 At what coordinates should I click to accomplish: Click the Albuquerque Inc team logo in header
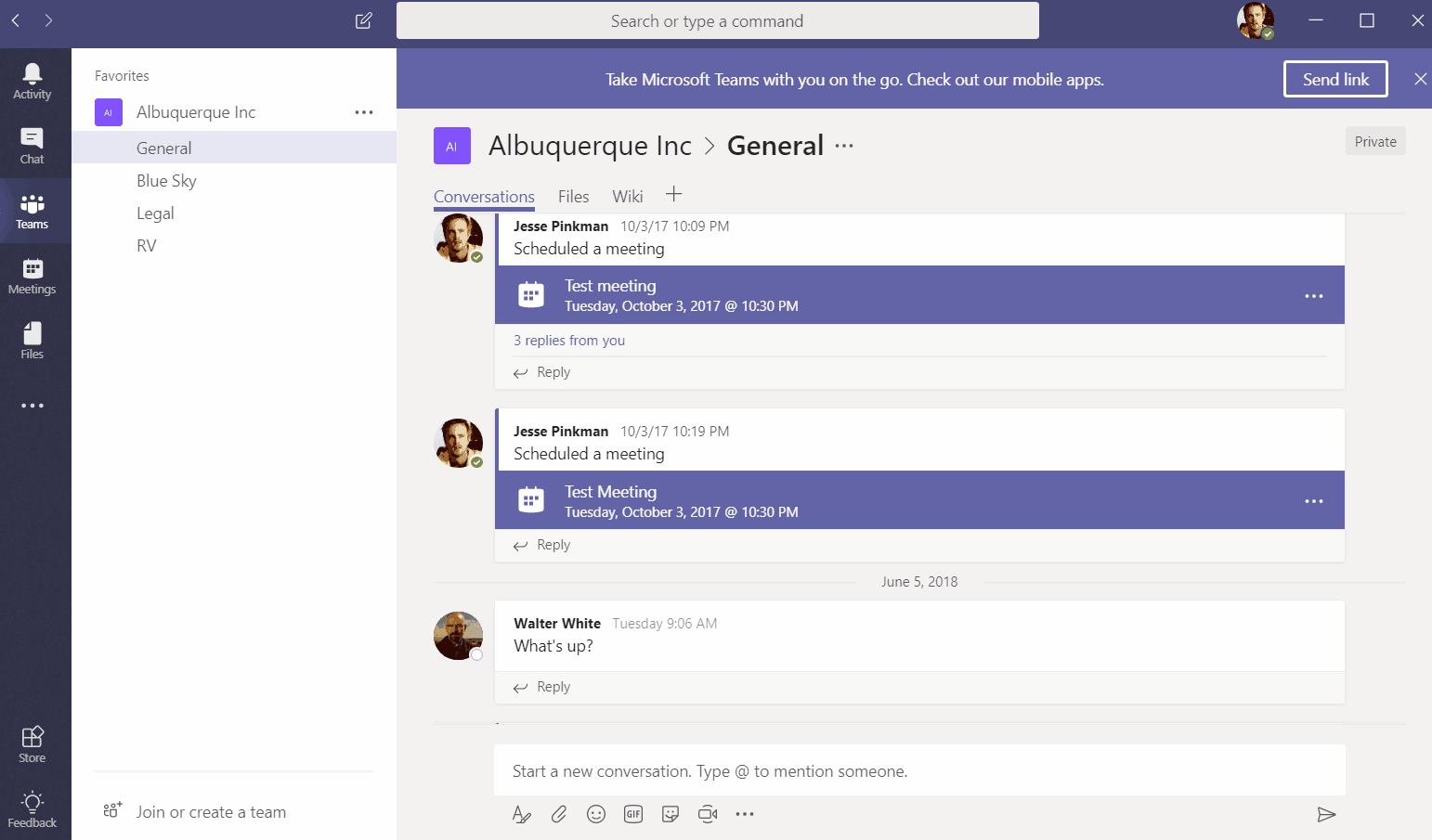pos(452,146)
